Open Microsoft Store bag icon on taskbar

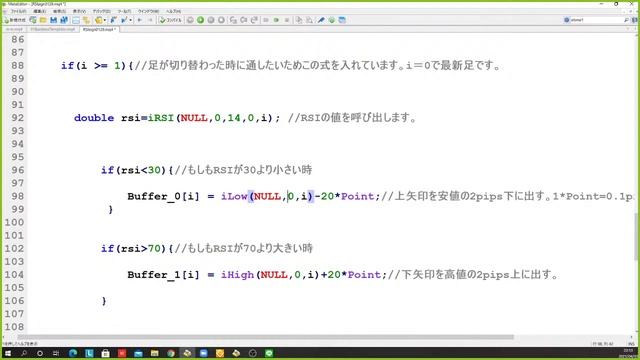click(105, 353)
